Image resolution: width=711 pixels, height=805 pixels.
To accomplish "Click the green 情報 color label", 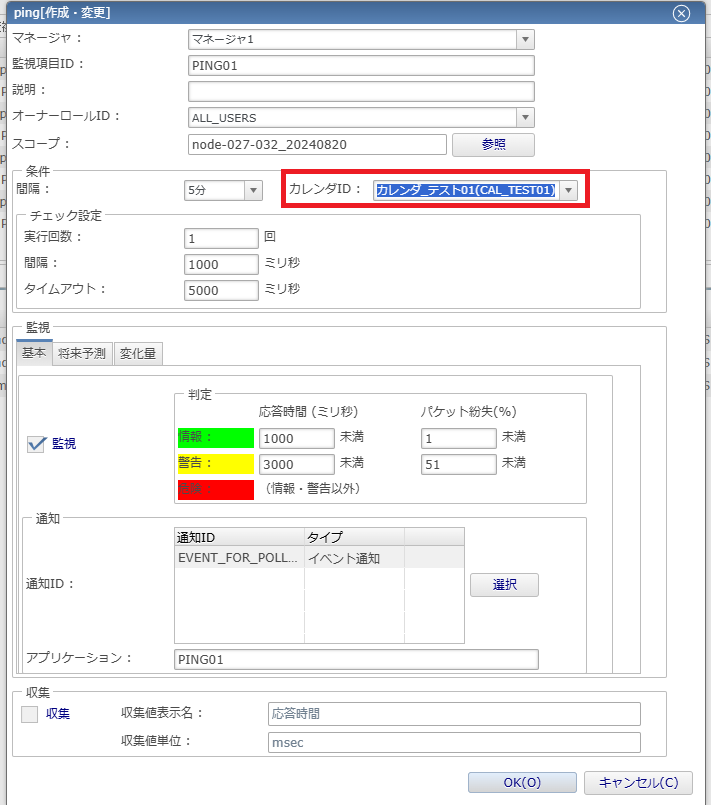I will click(x=212, y=437).
